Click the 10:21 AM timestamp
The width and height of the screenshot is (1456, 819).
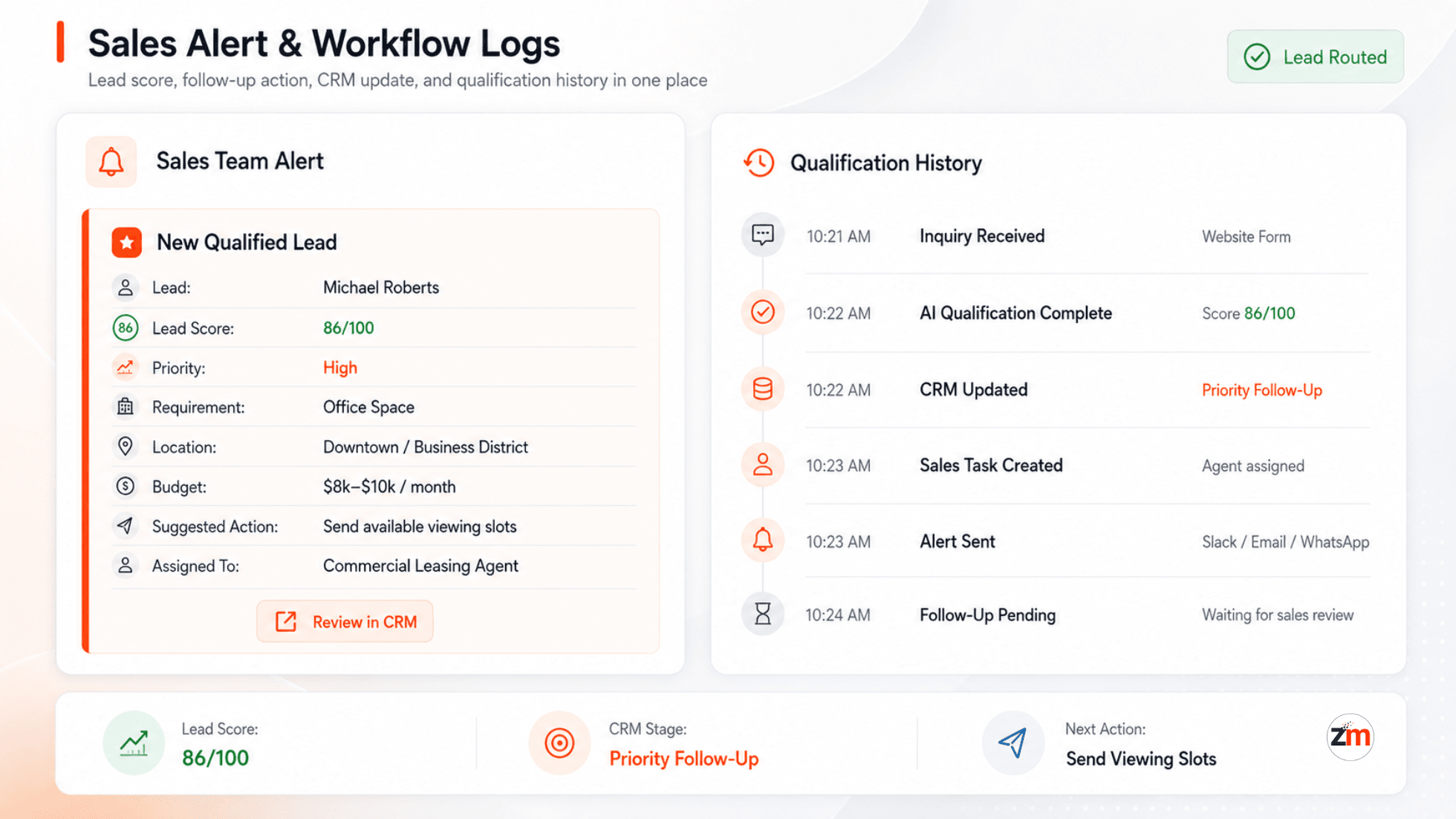coord(839,237)
